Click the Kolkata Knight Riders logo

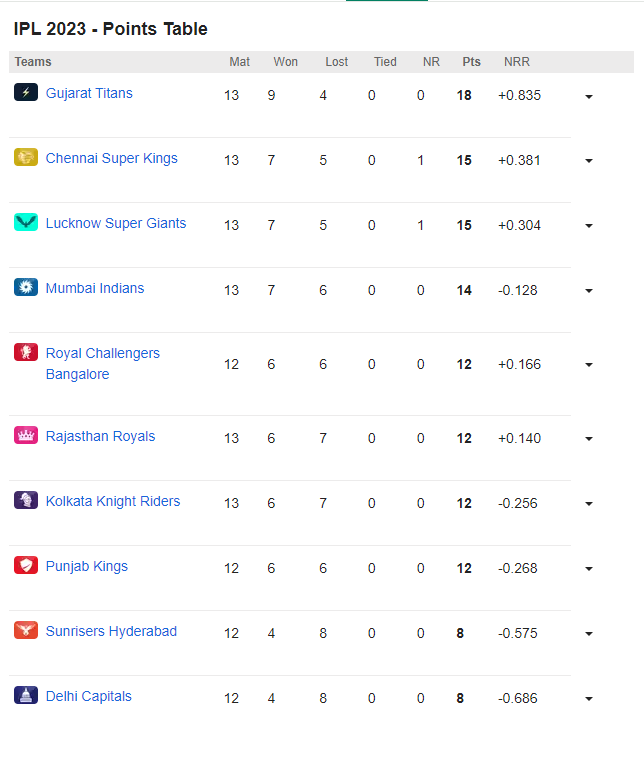(26, 500)
